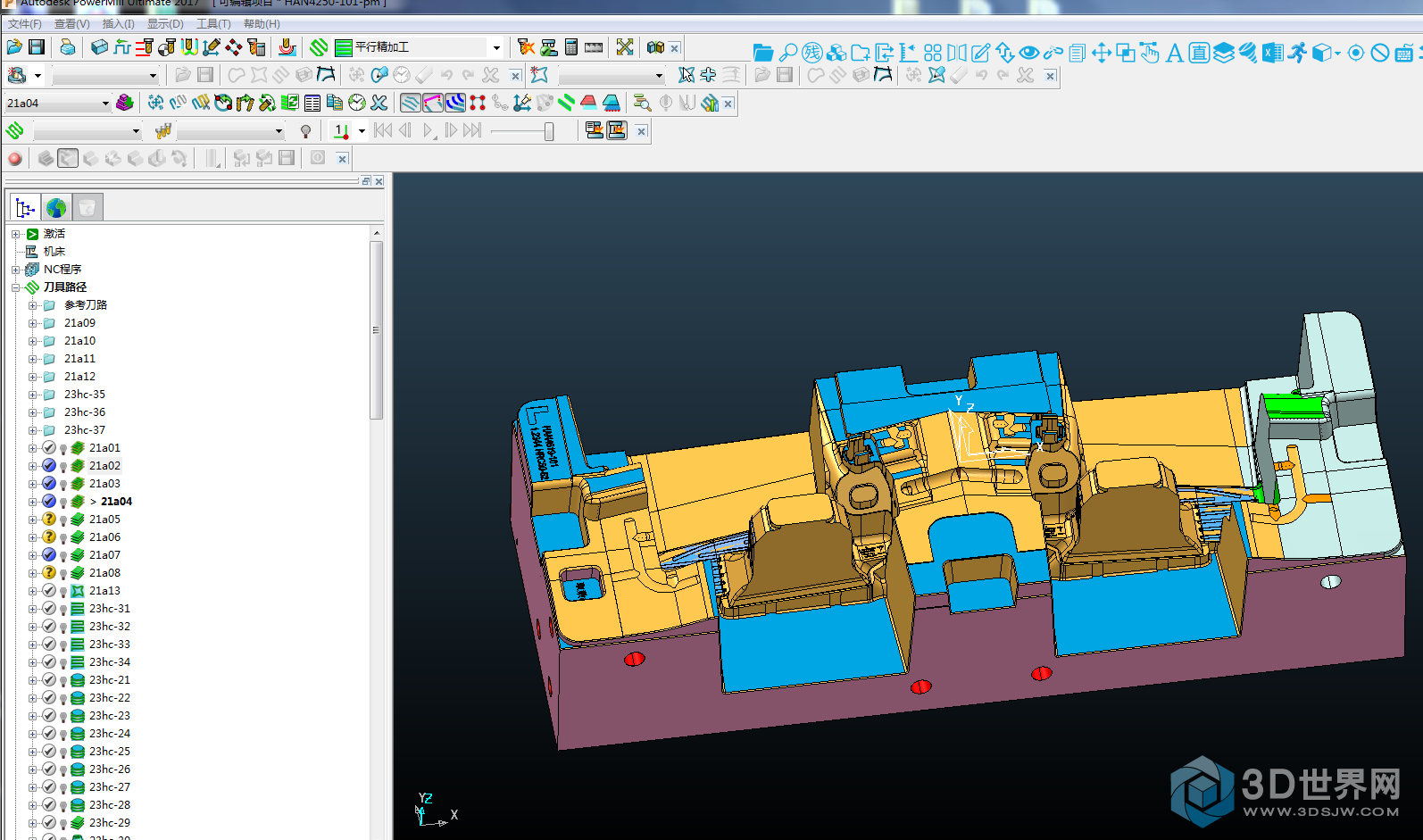Open the toolpath list table icon
The image size is (1423, 840).
pyautogui.click(x=312, y=103)
